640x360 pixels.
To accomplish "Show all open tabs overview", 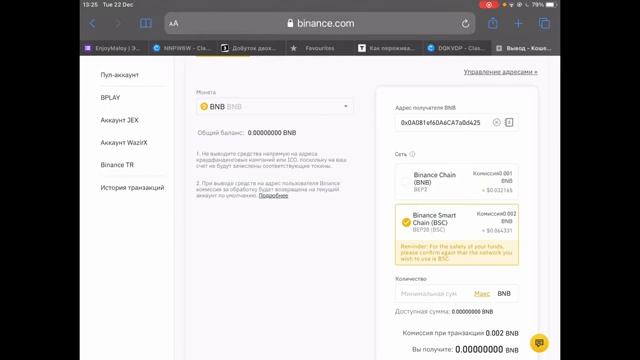I will (x=544, y=24).
